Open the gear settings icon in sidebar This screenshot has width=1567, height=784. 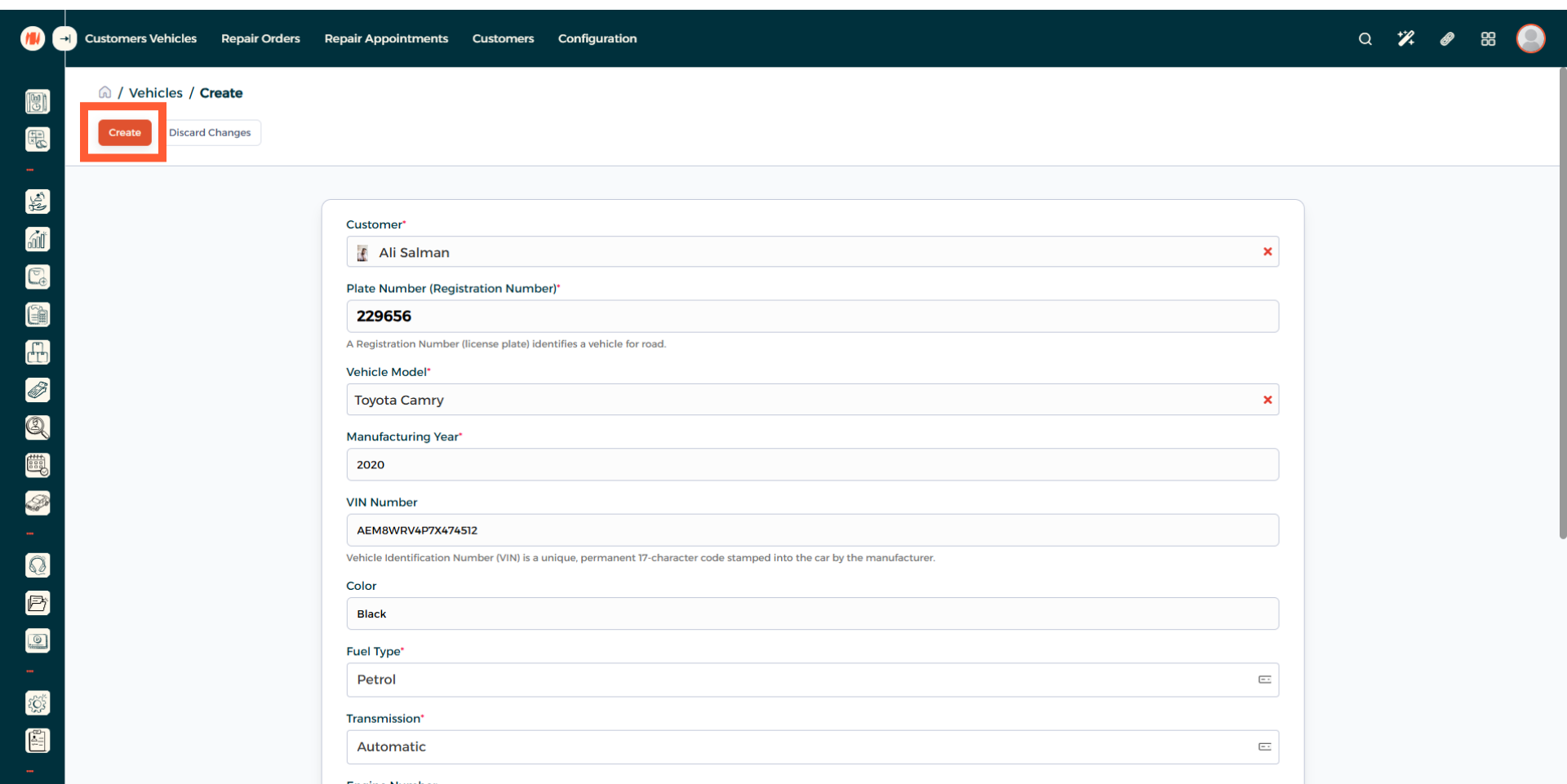(x=38, y=702)
